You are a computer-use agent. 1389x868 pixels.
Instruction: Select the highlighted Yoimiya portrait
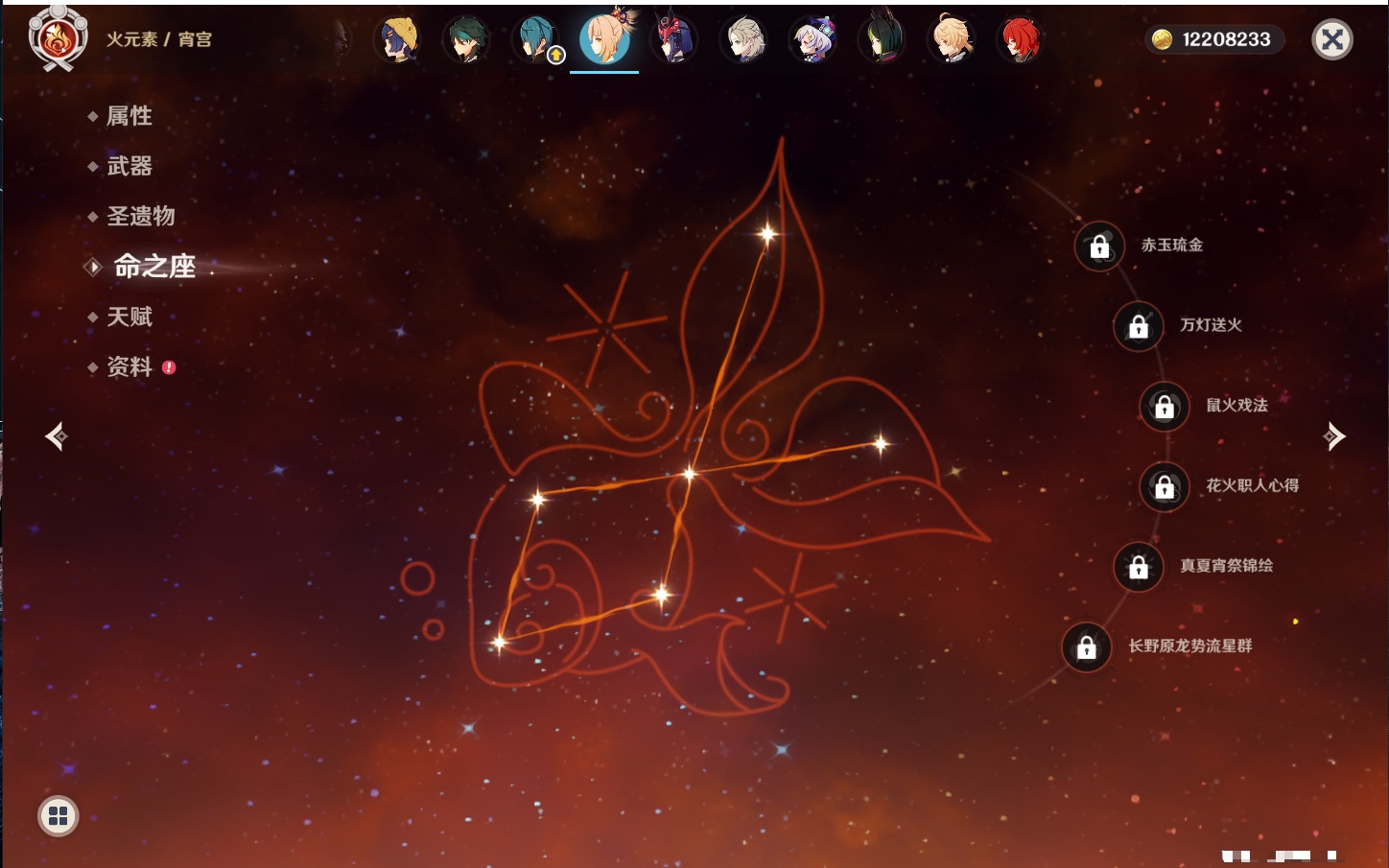click(x=605, y=38)
